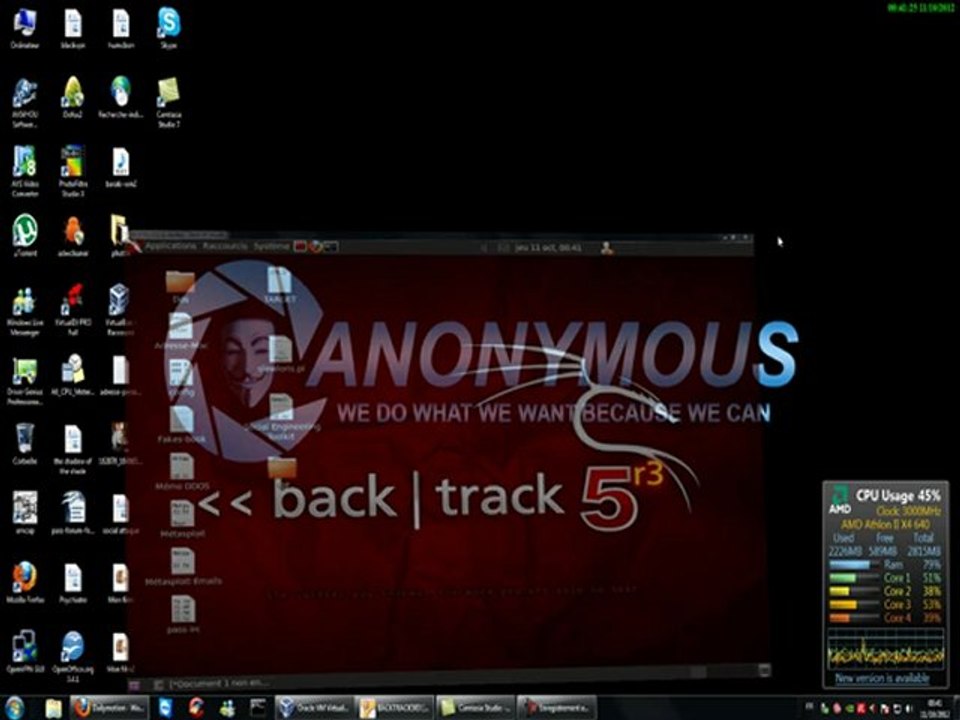The width and height of the screenshot is (960, 720).
Task: Open Mozilla Firefox desktop shortcut
Action: [24, 579]
